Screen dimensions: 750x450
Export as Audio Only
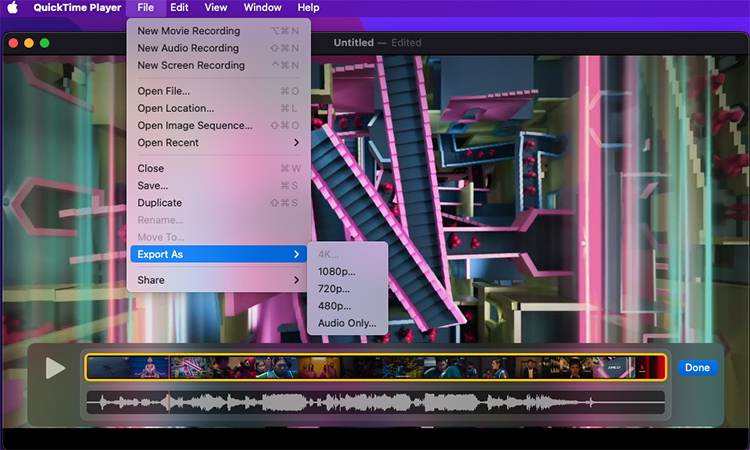(347, 323)
